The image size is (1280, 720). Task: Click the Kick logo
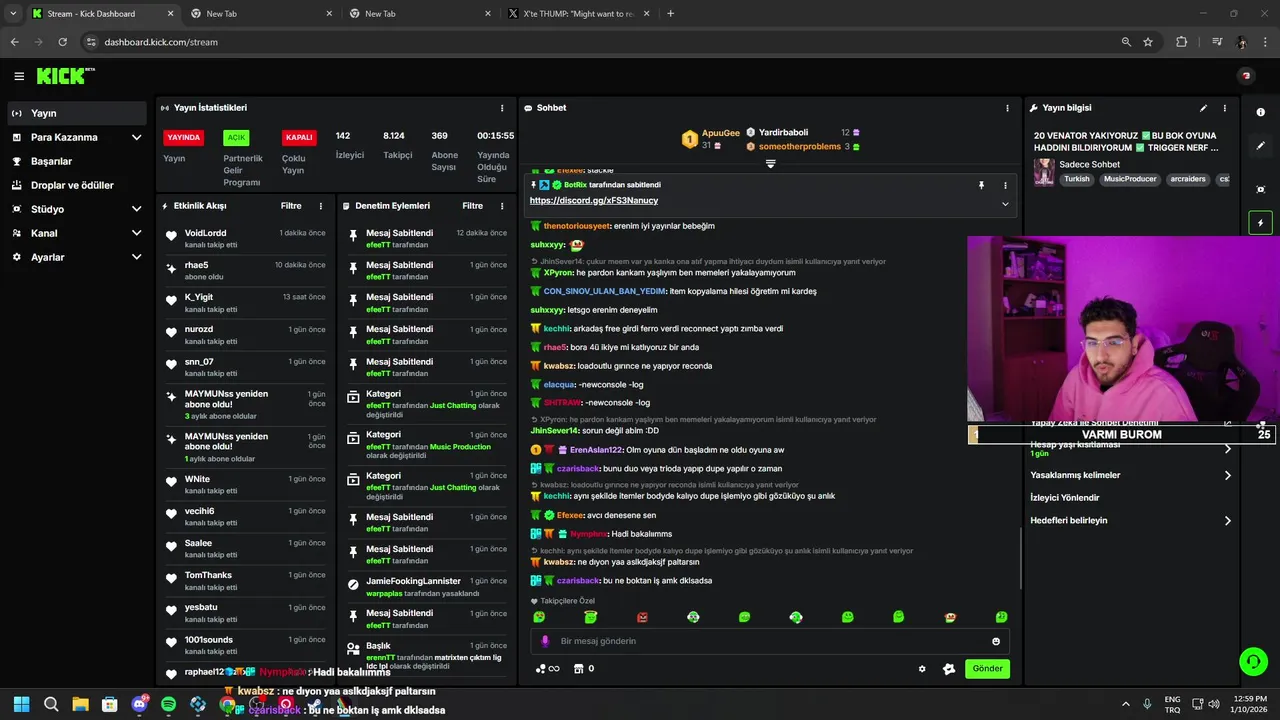pos(65,76)
